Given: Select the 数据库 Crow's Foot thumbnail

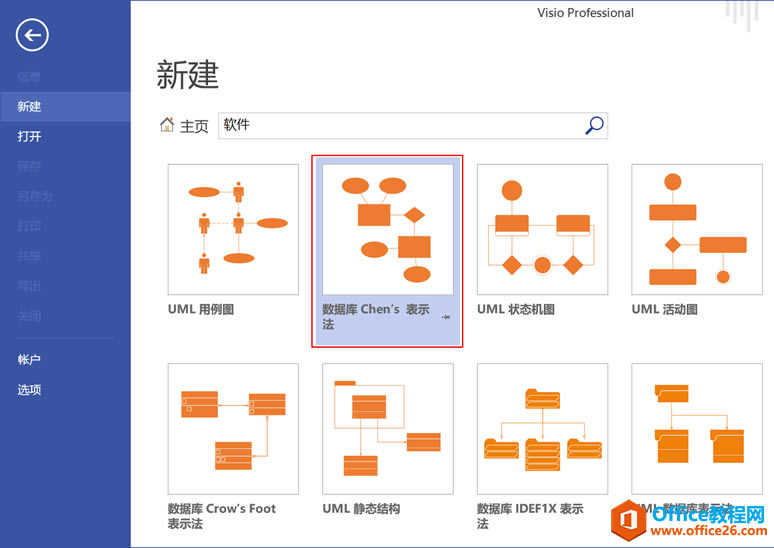Looking at the screenshot, I should [233, 429].
